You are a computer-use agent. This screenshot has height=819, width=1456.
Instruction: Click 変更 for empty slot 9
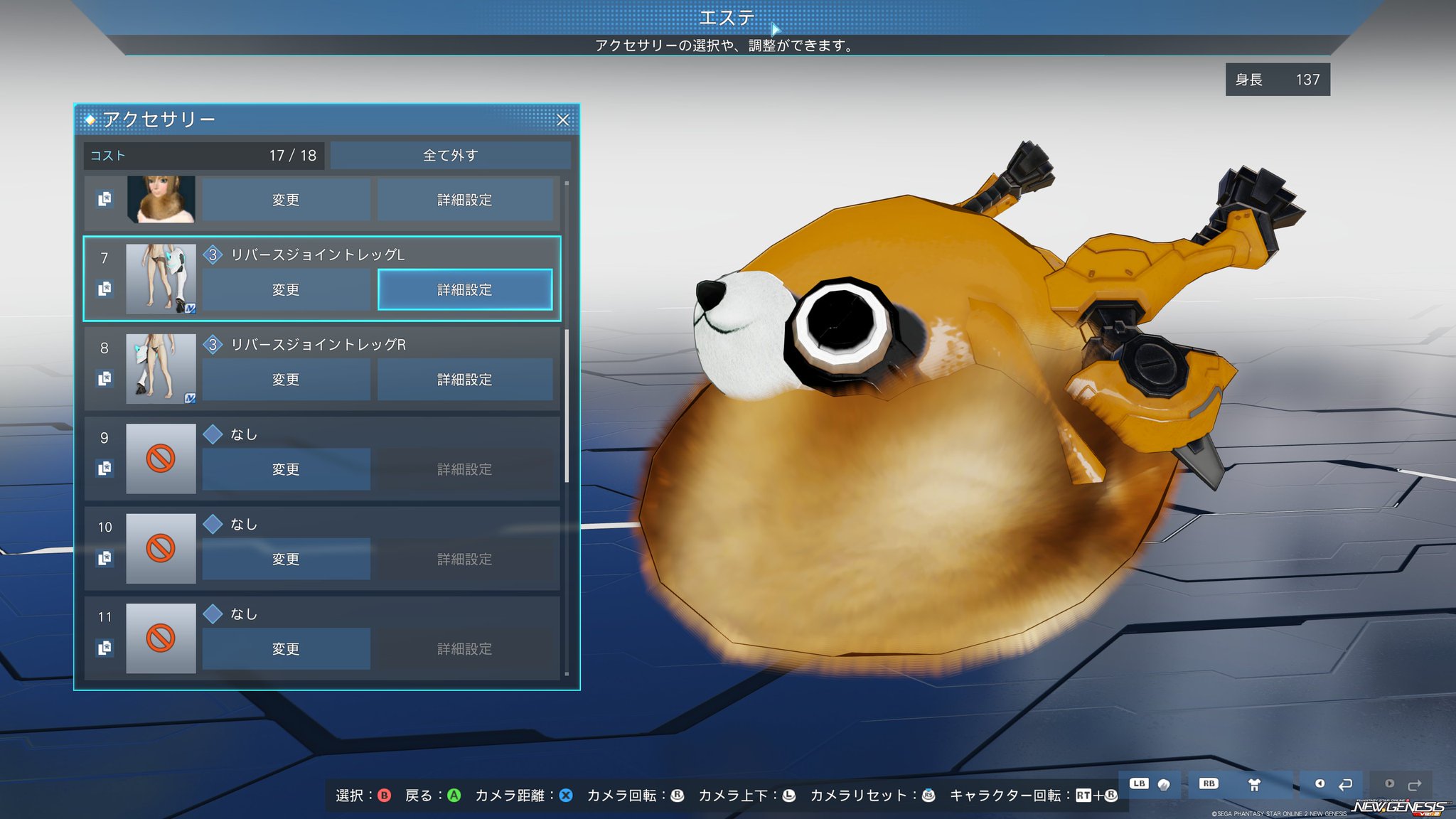tap(286, 469)
